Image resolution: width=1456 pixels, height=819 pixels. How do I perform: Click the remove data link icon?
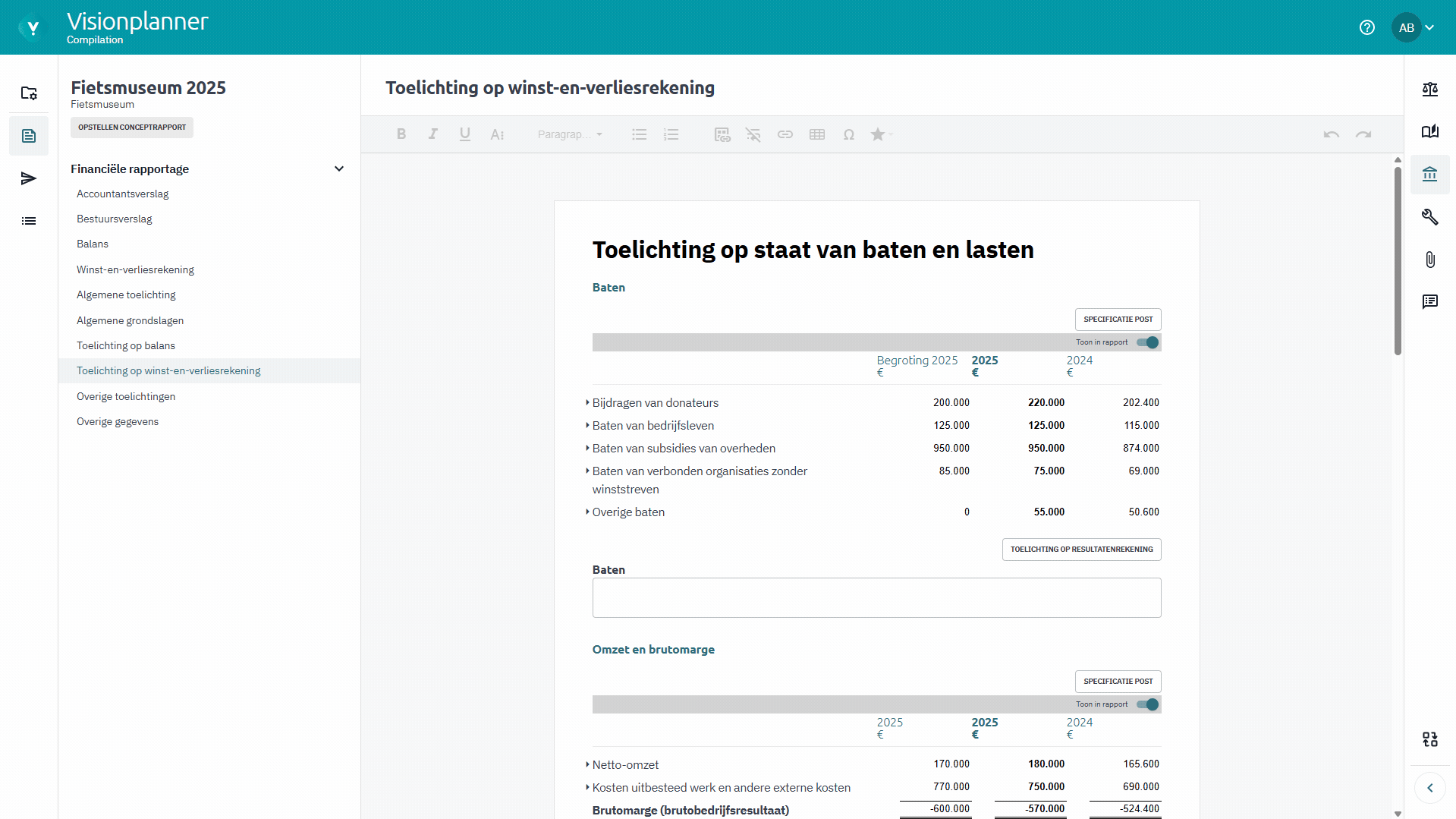(x=753, y=134)
